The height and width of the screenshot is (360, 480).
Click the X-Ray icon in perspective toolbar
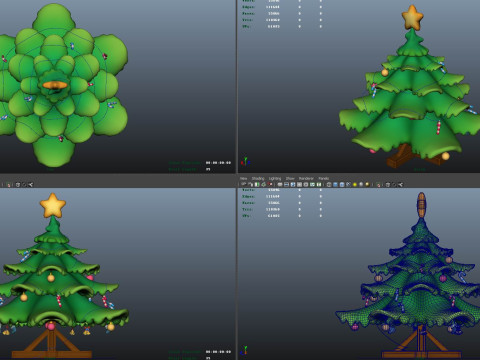tap(388, 184)
